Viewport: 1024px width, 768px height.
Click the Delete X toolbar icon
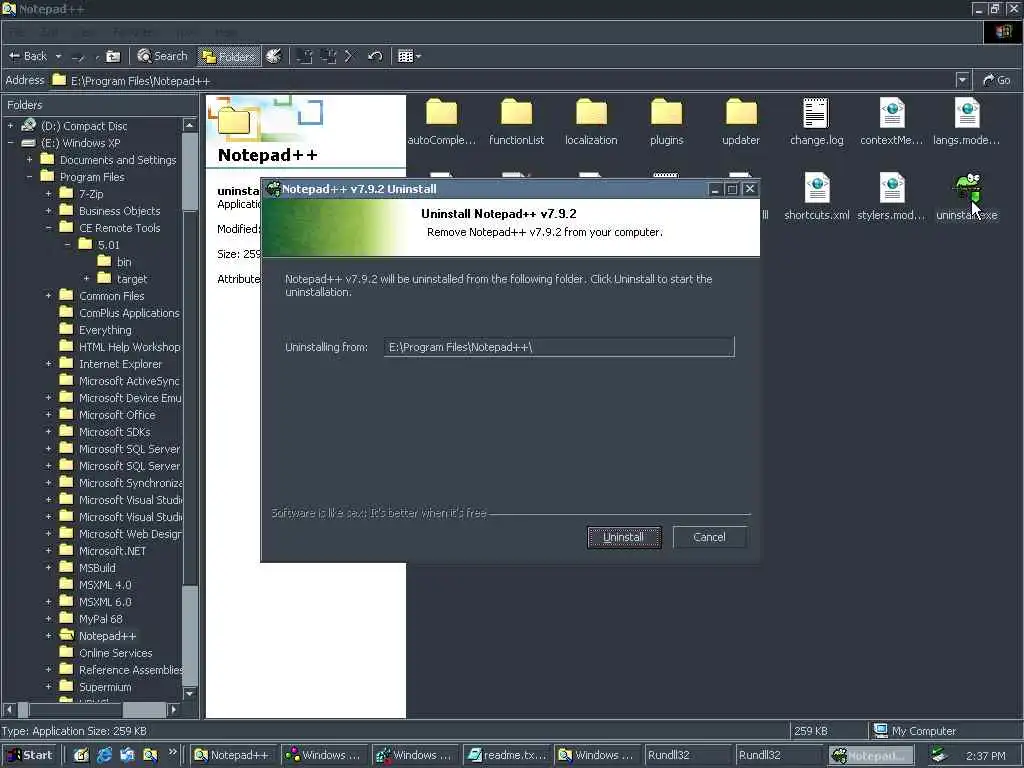pyautogui.click(x=349, y=56)
